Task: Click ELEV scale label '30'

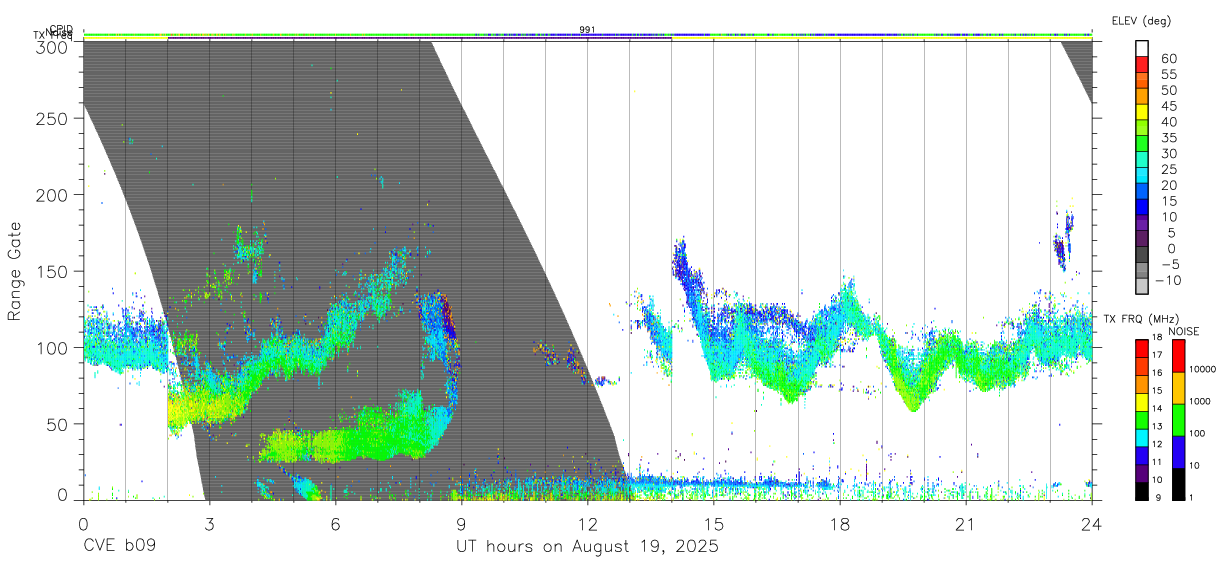Action: pyautogui.click(x=1168, y=154)
